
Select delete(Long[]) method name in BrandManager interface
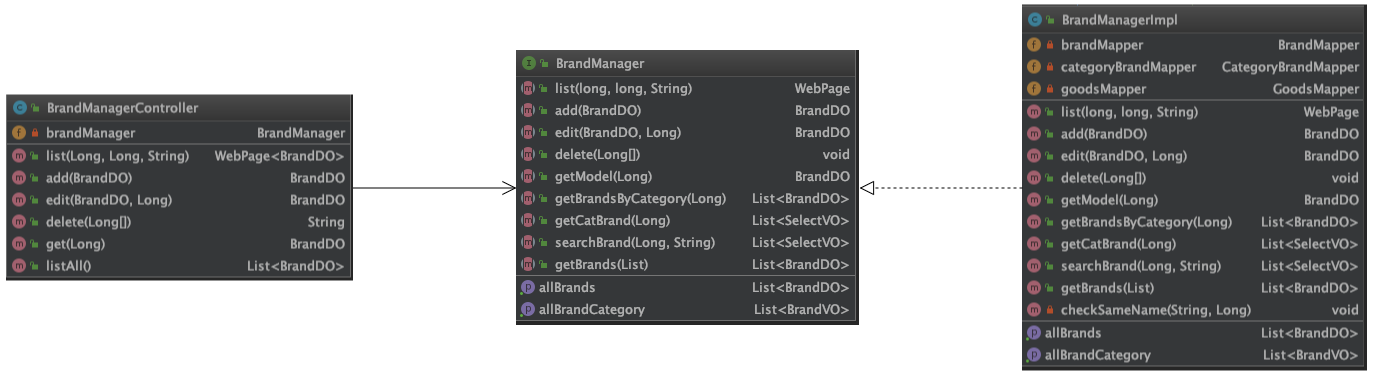[x=597, y=155]
